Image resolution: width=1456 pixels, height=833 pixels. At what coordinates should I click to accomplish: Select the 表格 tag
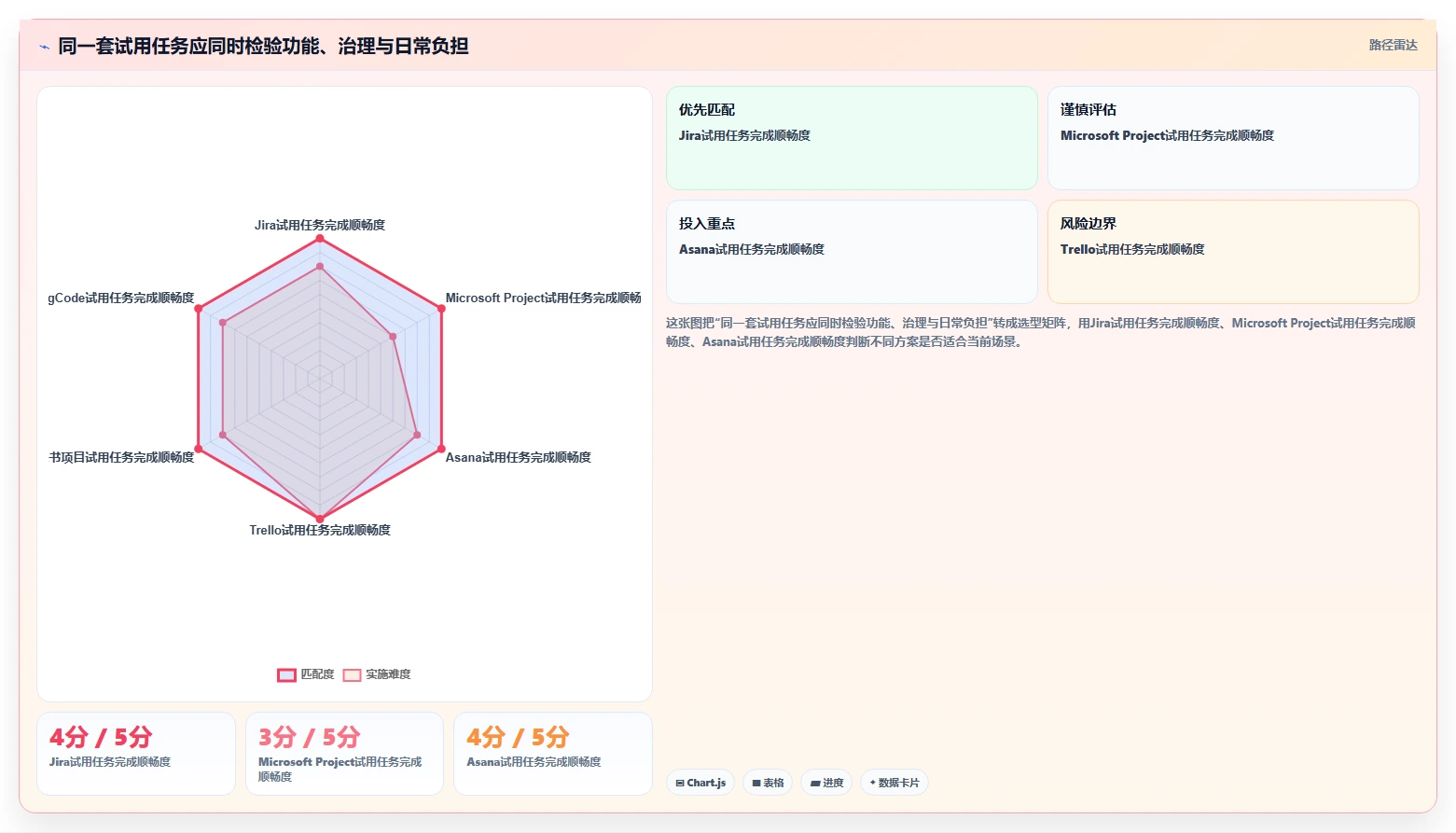pyautogui.click(x=768, y=783)
